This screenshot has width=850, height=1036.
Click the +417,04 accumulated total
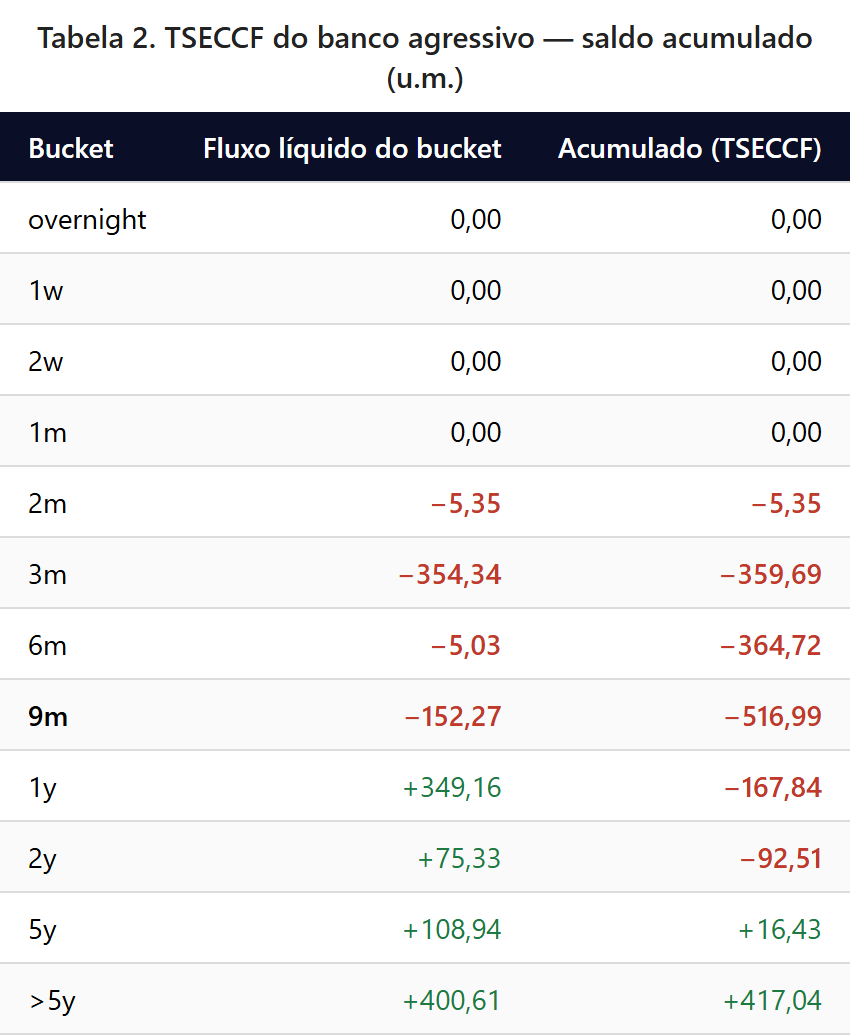click(x=770, y=1001)
